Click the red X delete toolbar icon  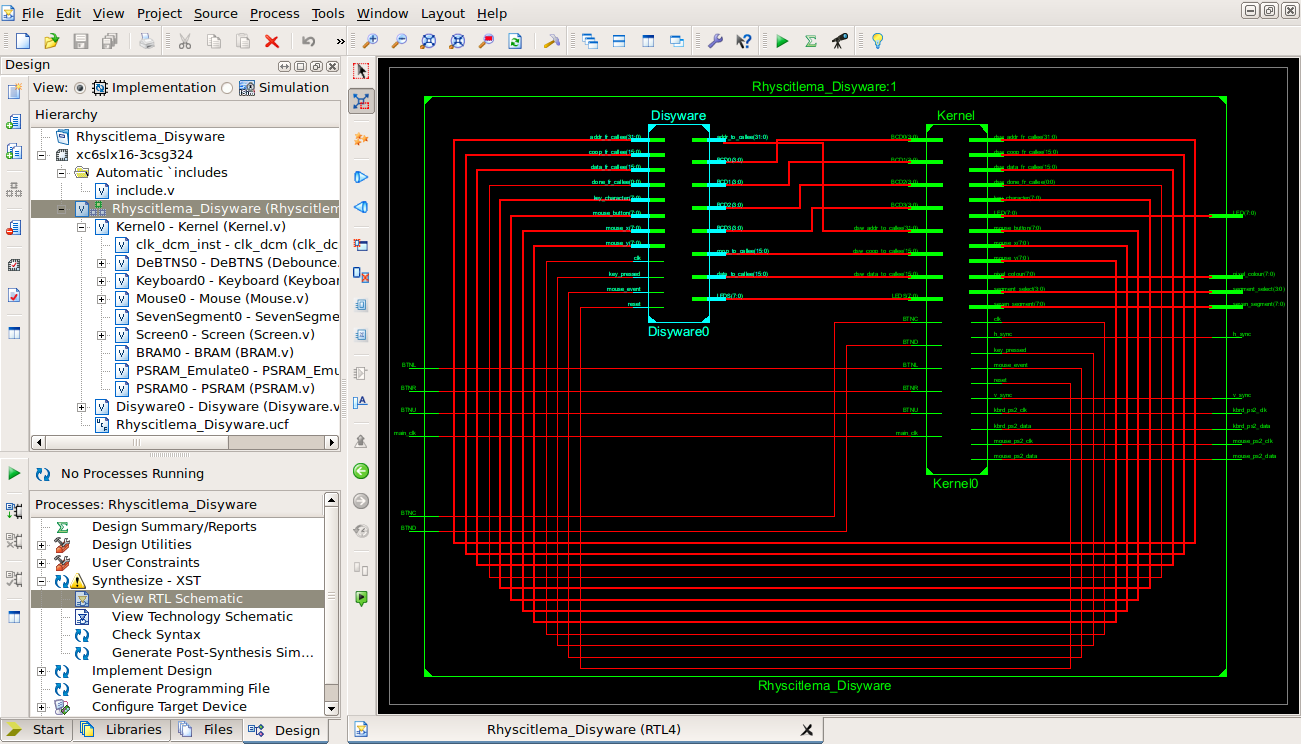[271, 41]
